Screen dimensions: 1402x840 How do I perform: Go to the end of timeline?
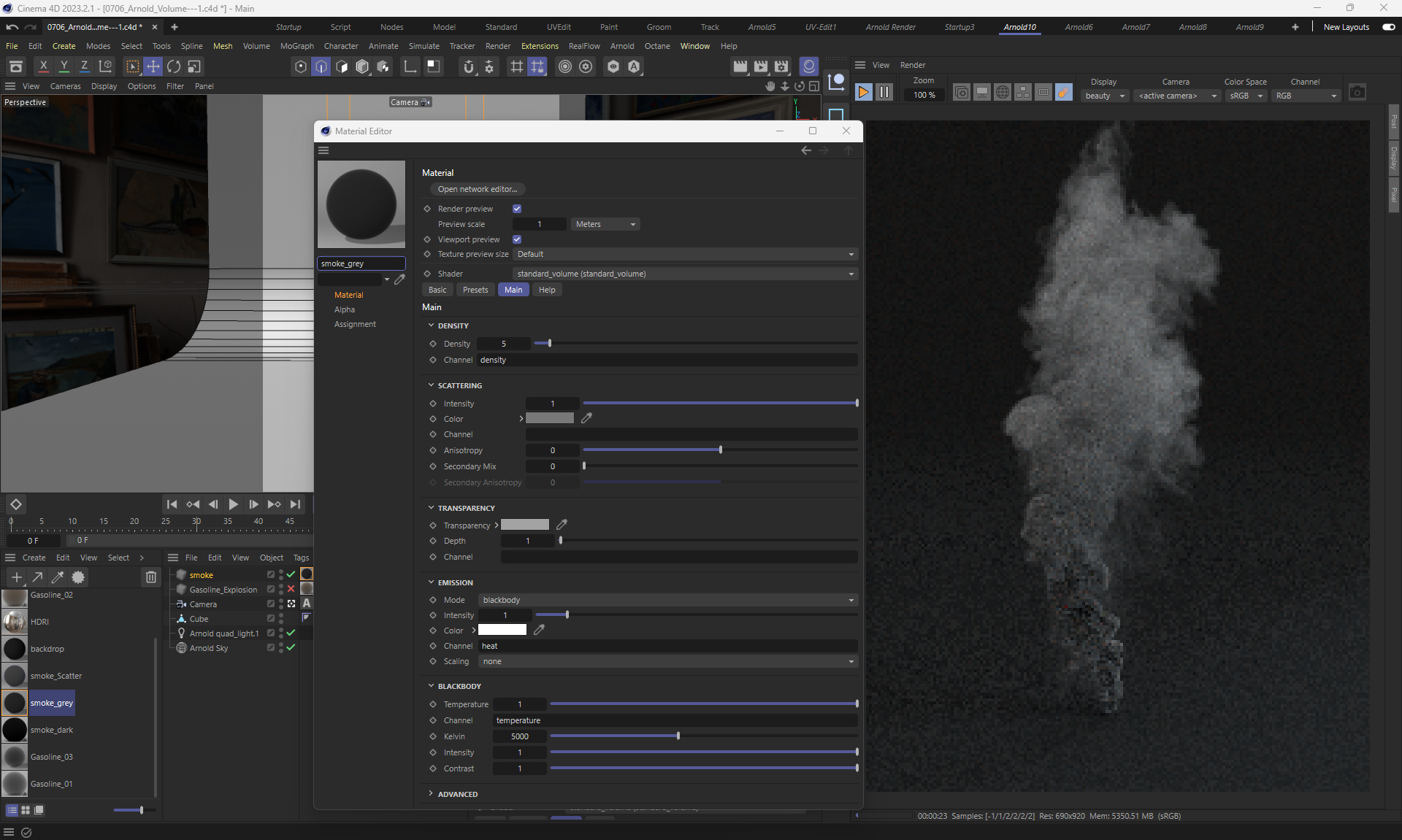pyautogui.click(x=295, y=504)
